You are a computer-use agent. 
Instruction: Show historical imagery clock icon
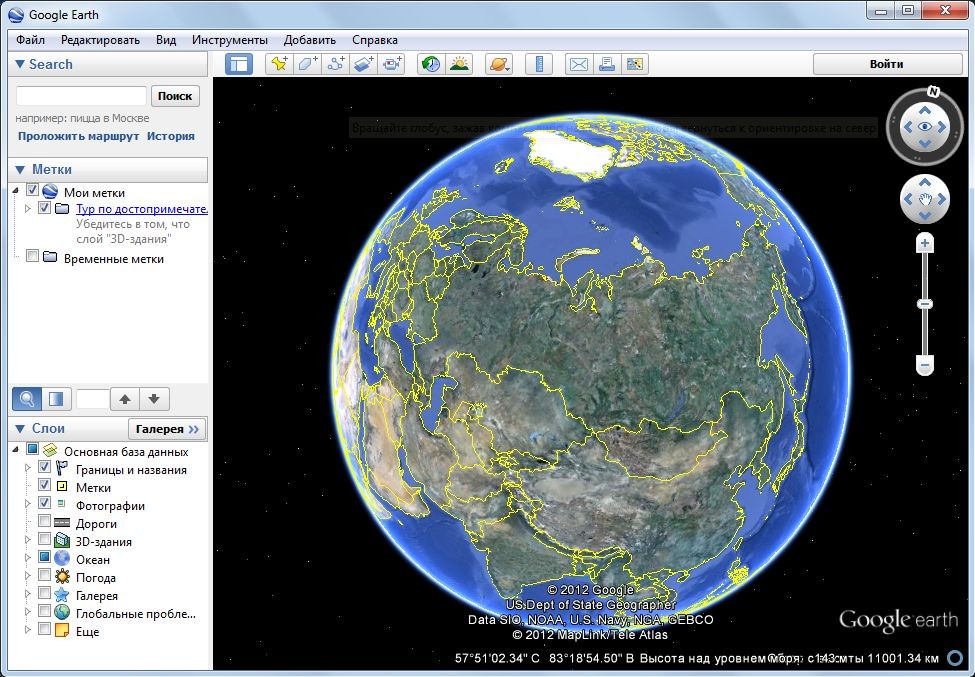pos(430,64)
